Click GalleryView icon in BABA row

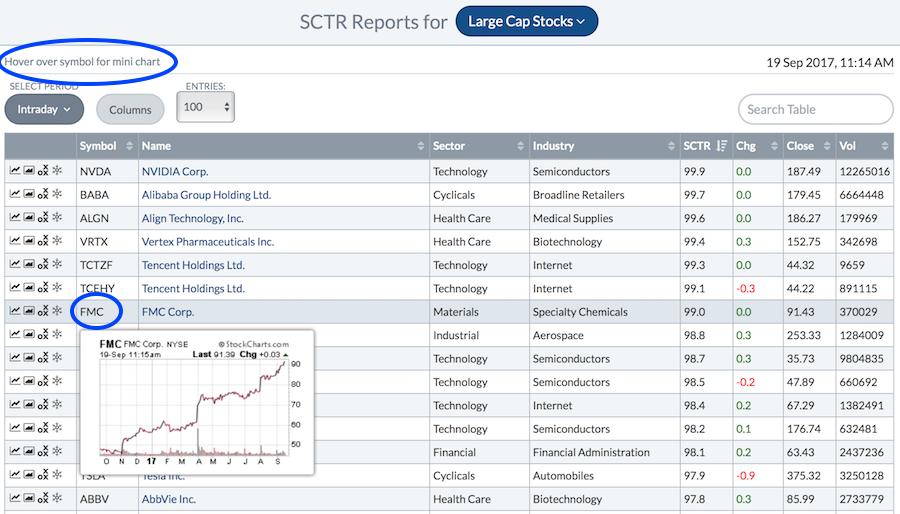(x=28, y=194)
